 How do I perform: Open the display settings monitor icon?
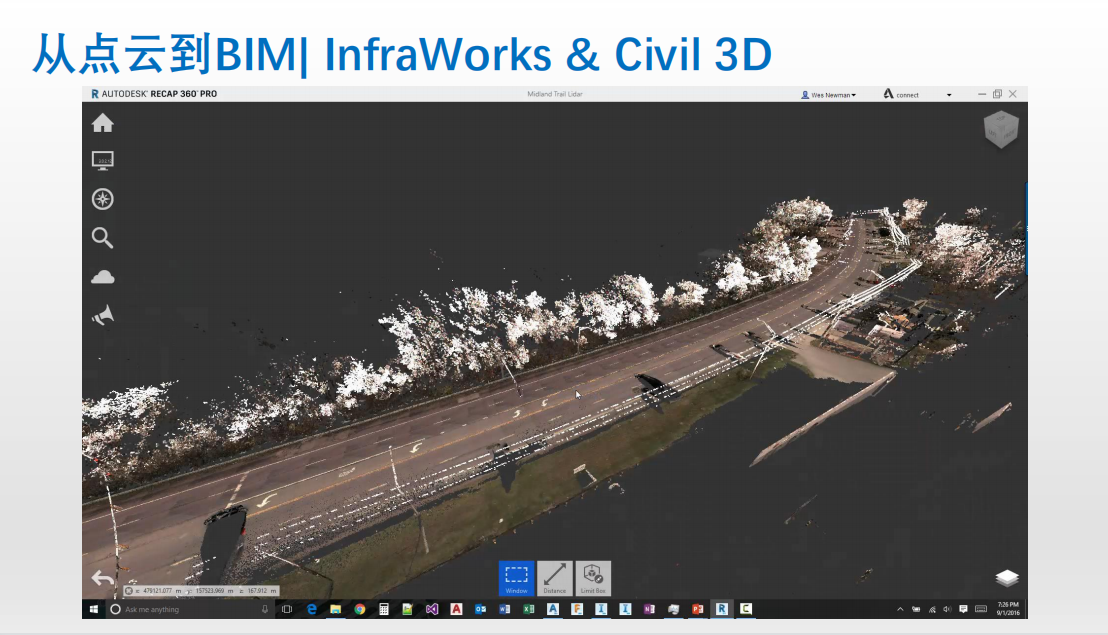coord(102,161)
